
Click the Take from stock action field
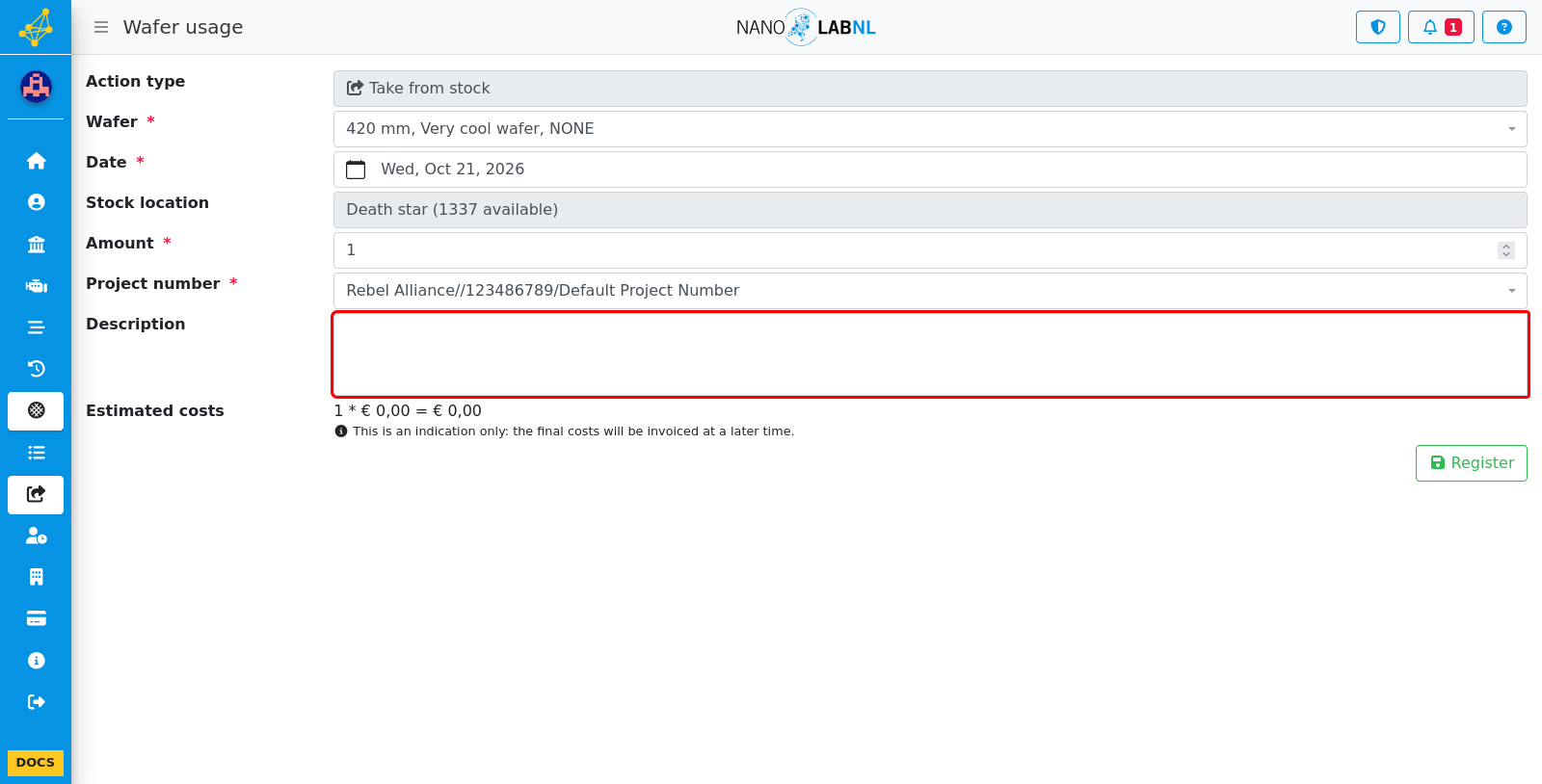pyautogui.click(x=930, y=89)
